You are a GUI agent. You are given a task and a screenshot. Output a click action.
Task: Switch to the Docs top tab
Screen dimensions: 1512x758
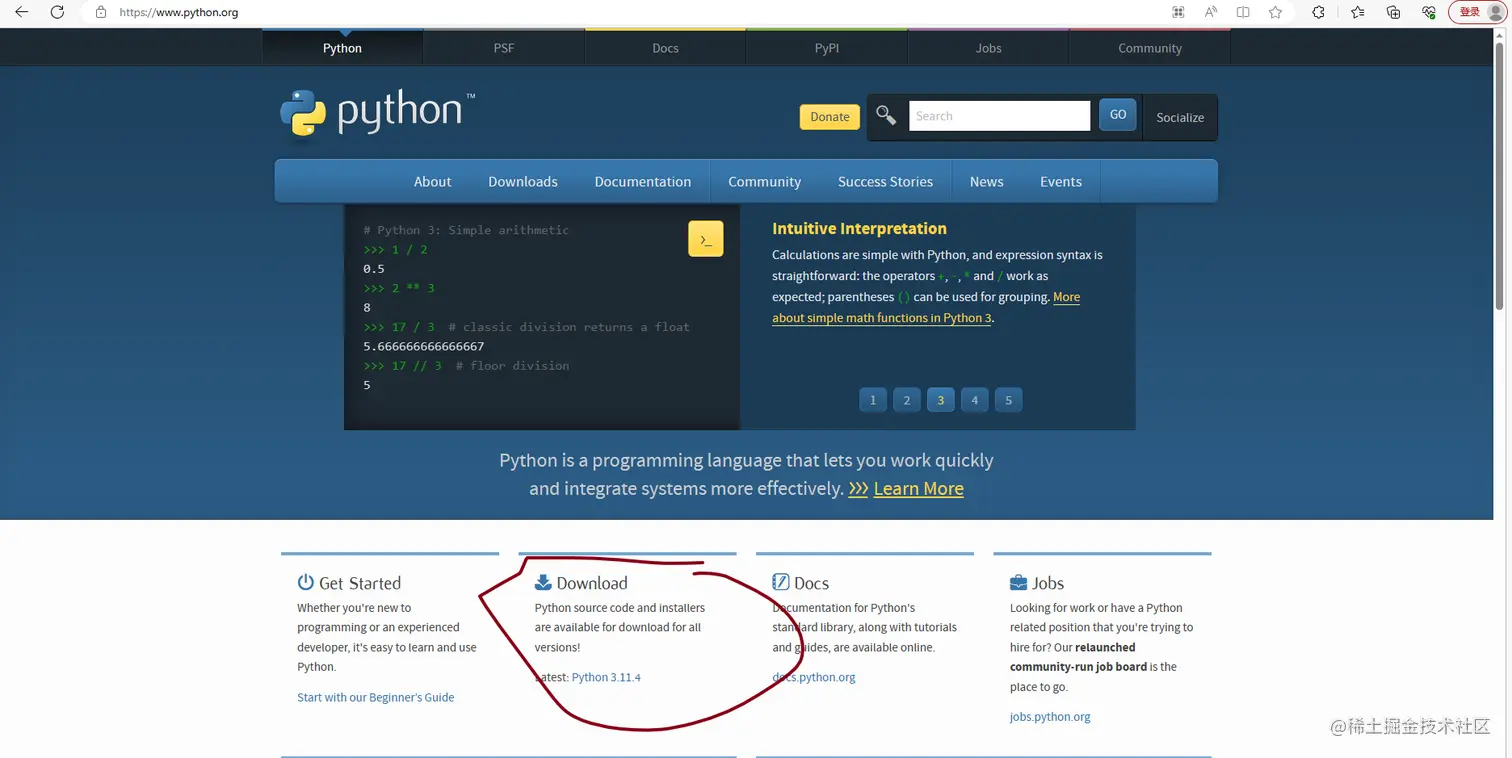[665, 48]
